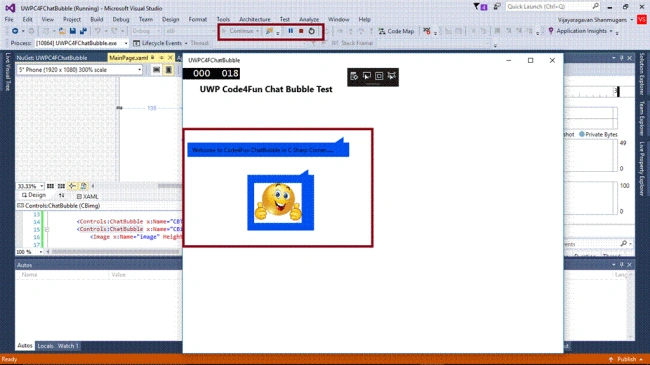Switch to the Design pane tab
650x365 pixels.
(x=34, y=195)
